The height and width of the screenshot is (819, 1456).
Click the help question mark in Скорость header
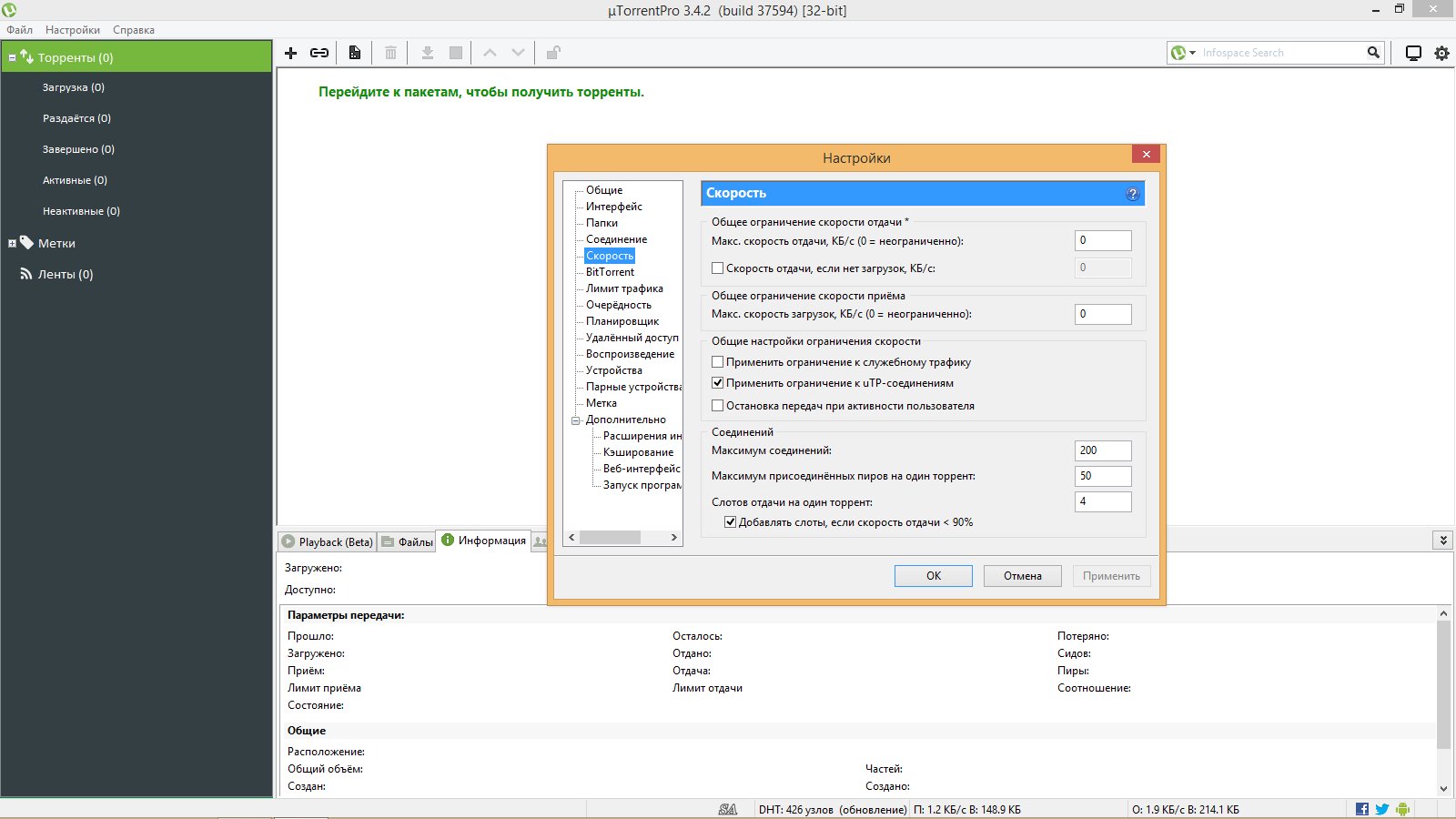tap(1132, 194)
